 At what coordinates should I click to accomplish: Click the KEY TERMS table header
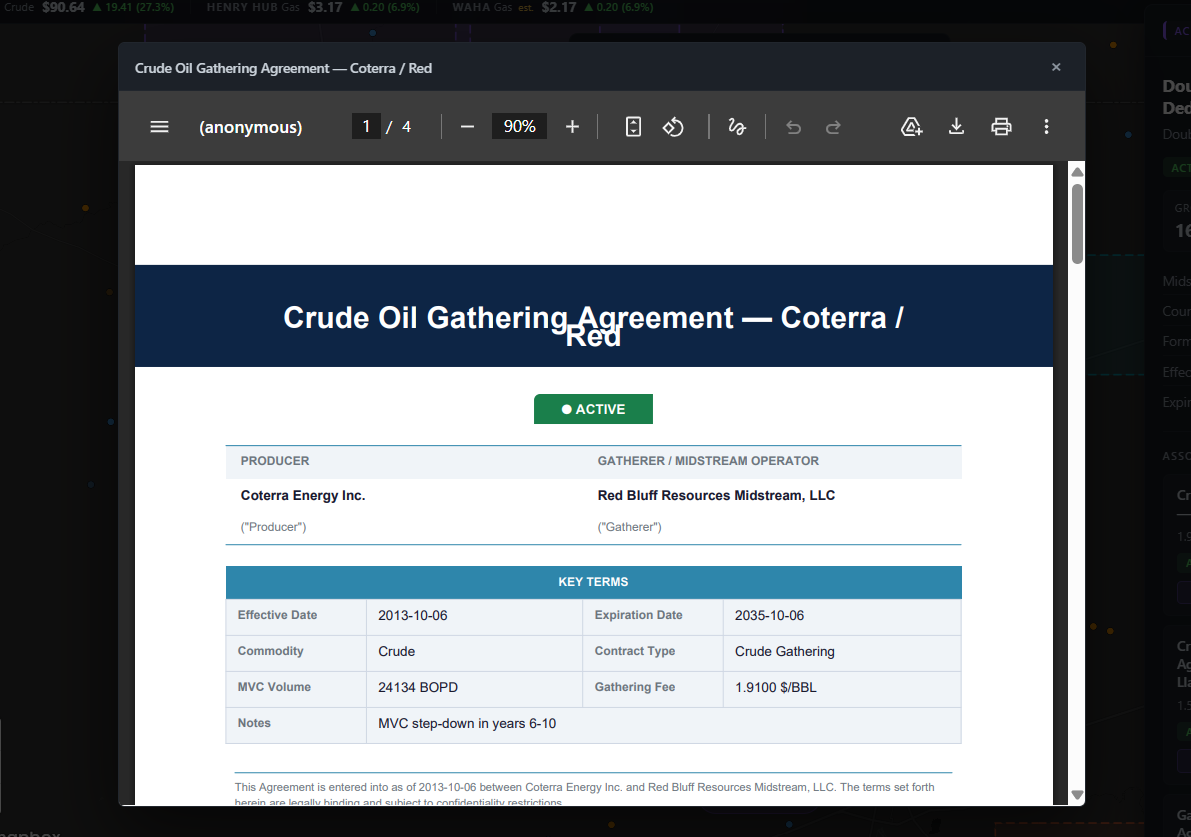click(x=593, y=582)
